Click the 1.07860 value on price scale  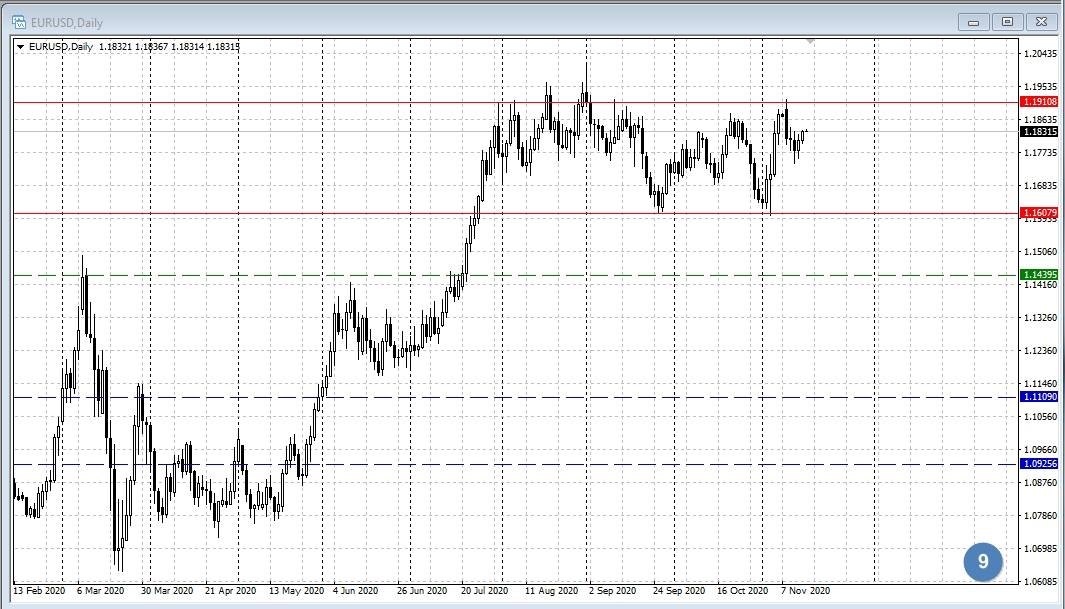click(x=1041, y=515)
